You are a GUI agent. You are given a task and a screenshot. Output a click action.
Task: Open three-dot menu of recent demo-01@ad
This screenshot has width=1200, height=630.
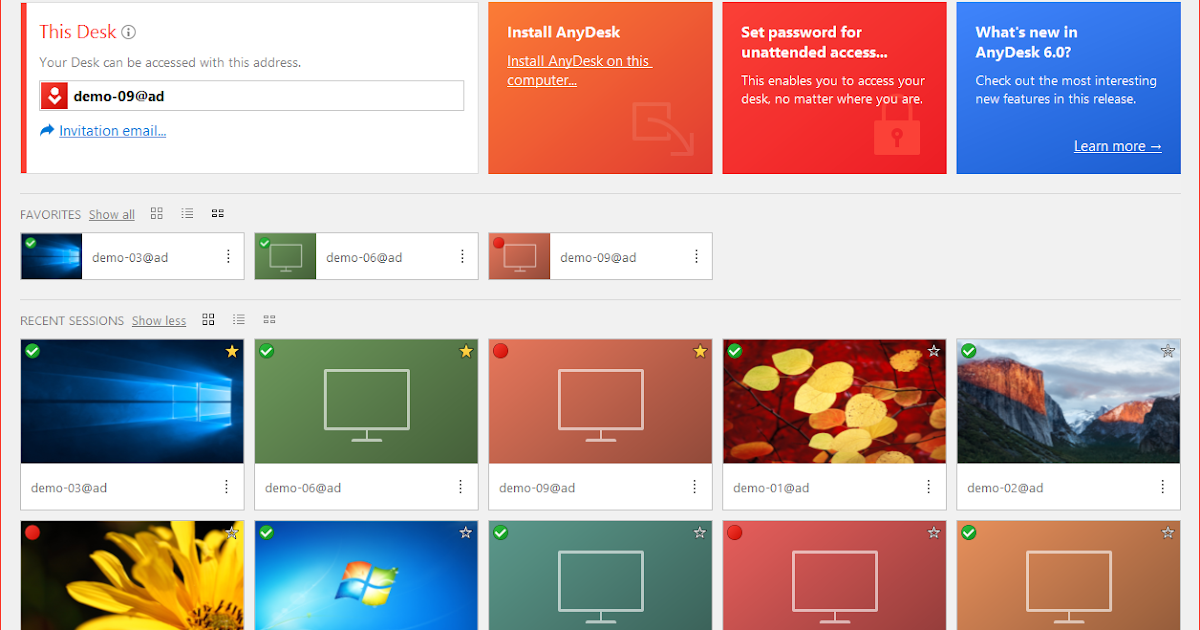point(929,487)
